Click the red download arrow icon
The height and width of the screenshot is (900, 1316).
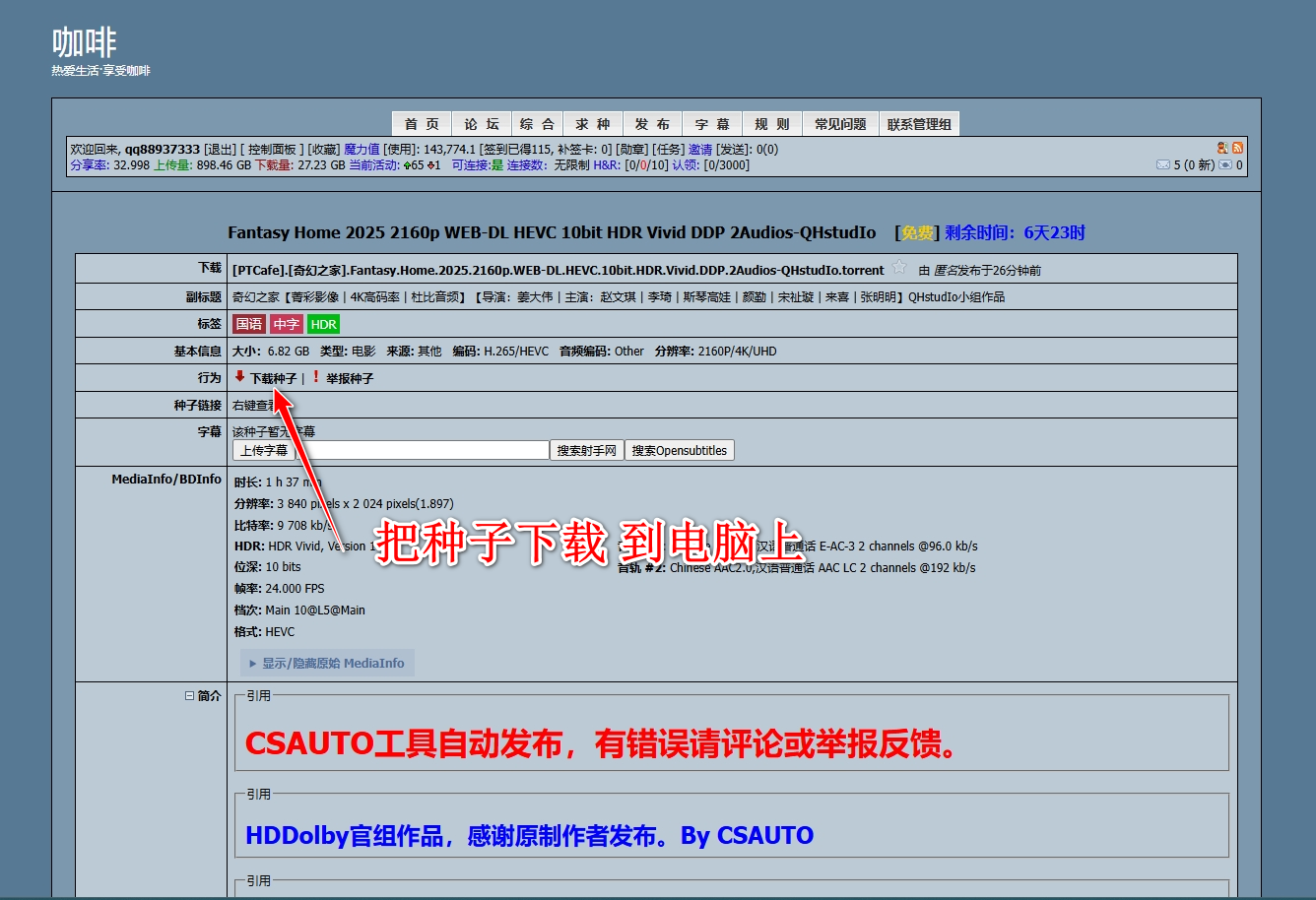click(239, 376)
